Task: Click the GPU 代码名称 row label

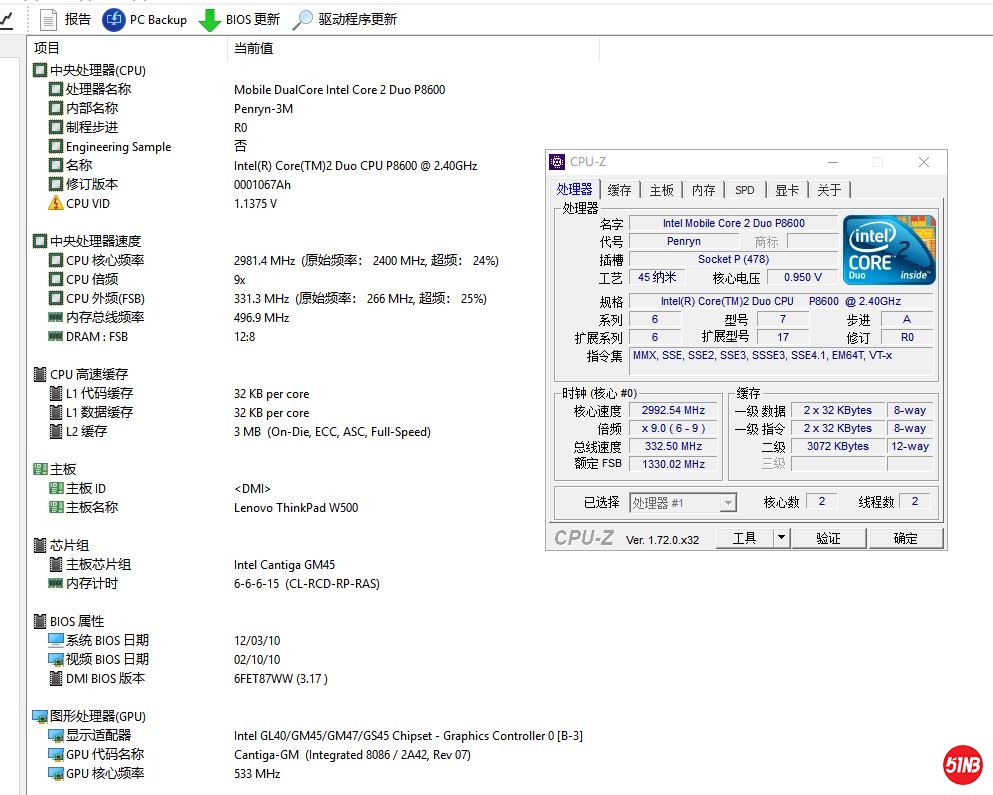Action: pos(105,754)
